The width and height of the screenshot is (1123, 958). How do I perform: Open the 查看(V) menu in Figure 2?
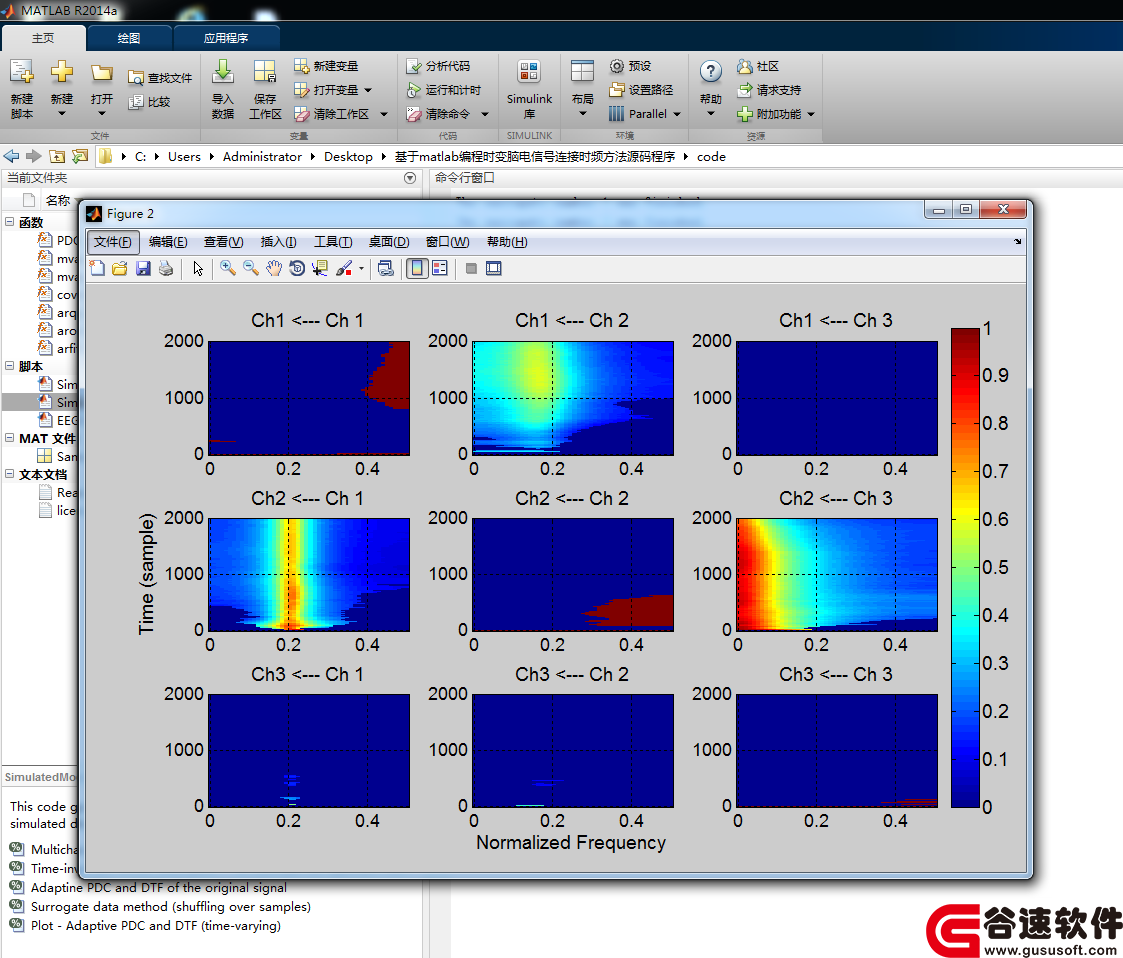pos(223,242)
